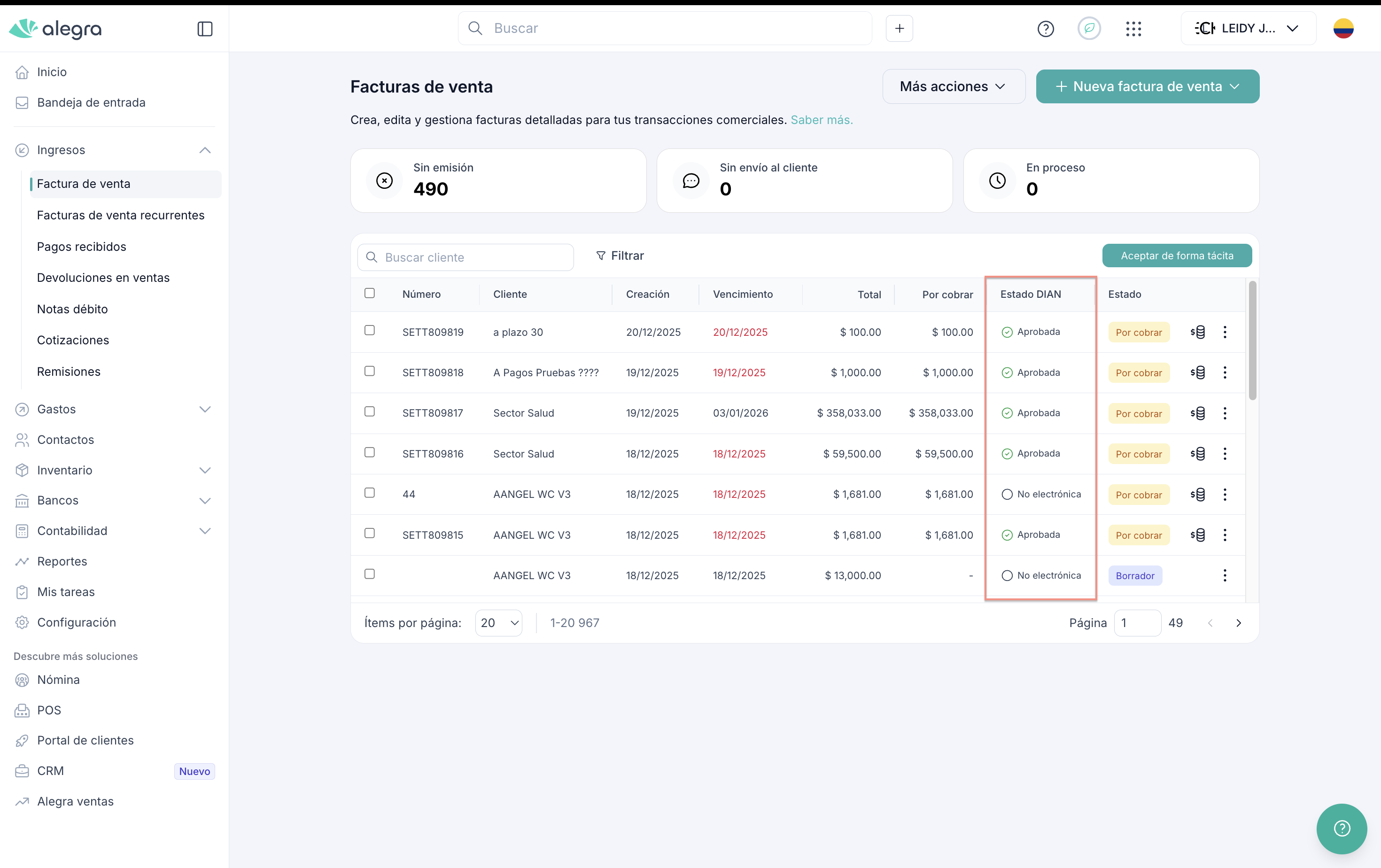Open the help question mark icon in top bar
This screenshot has width=1381, height=868.
tap(1045, 29)
